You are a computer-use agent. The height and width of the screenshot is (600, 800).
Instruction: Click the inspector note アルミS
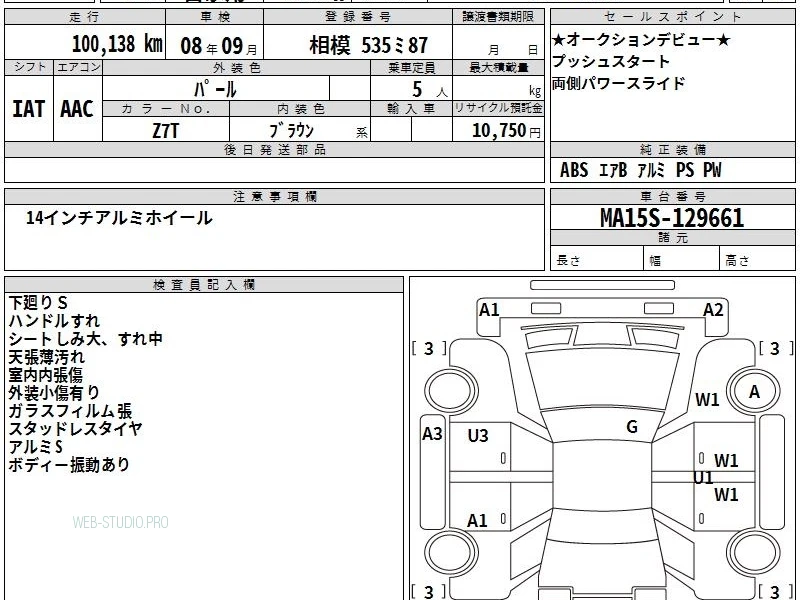coord(36,446)
